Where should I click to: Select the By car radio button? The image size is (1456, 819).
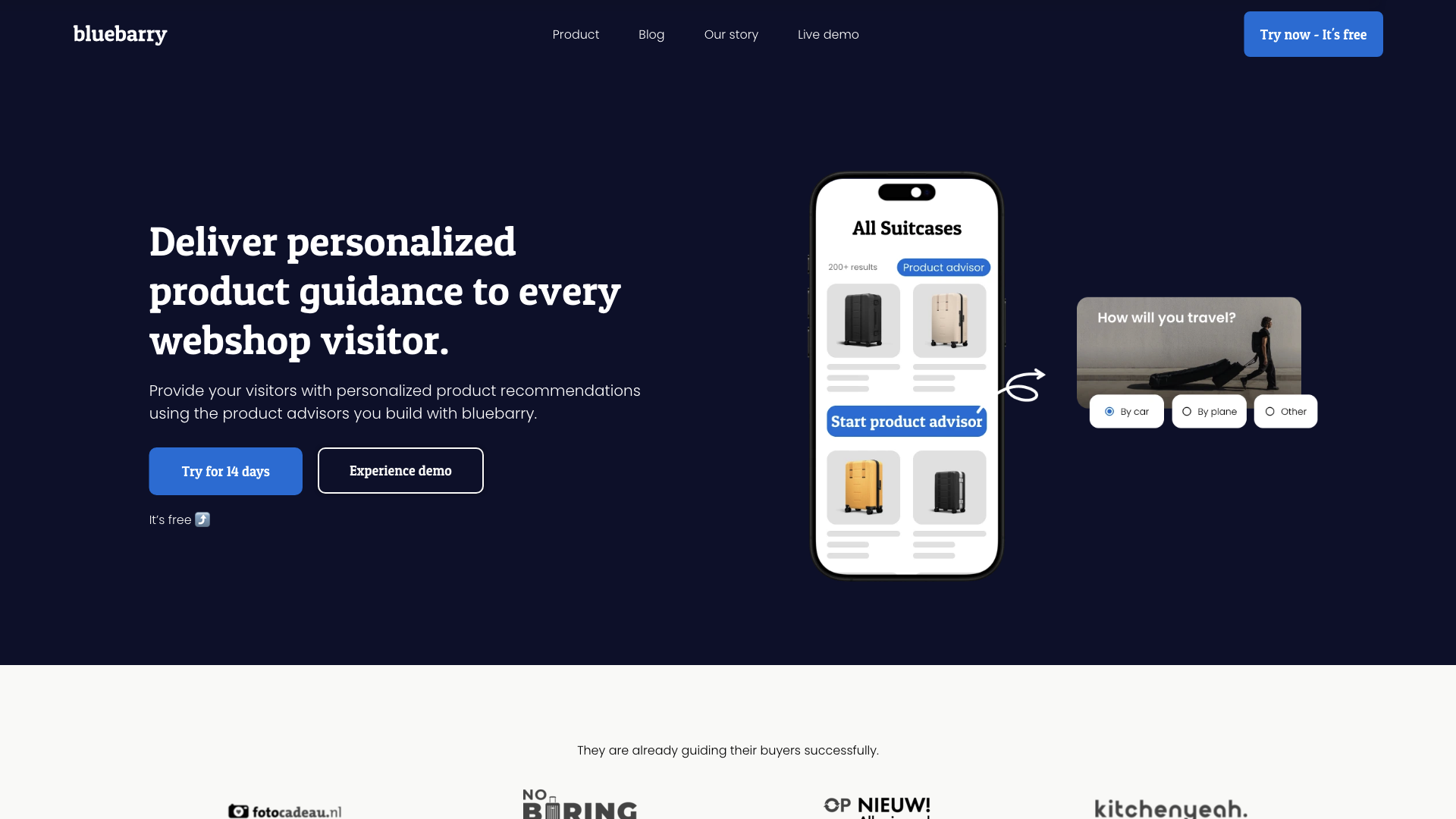1109,411
